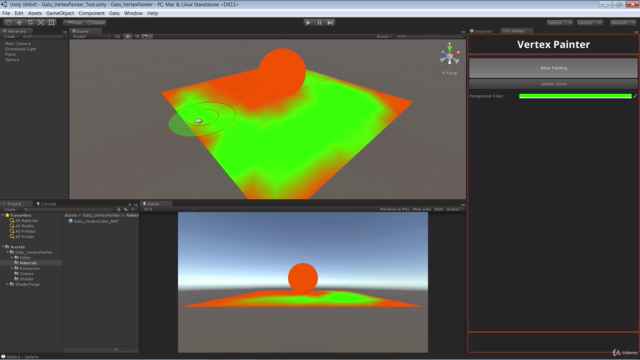640x360 pixels.
Task: Collapse the Favorites group
Action: pos(3,215)
